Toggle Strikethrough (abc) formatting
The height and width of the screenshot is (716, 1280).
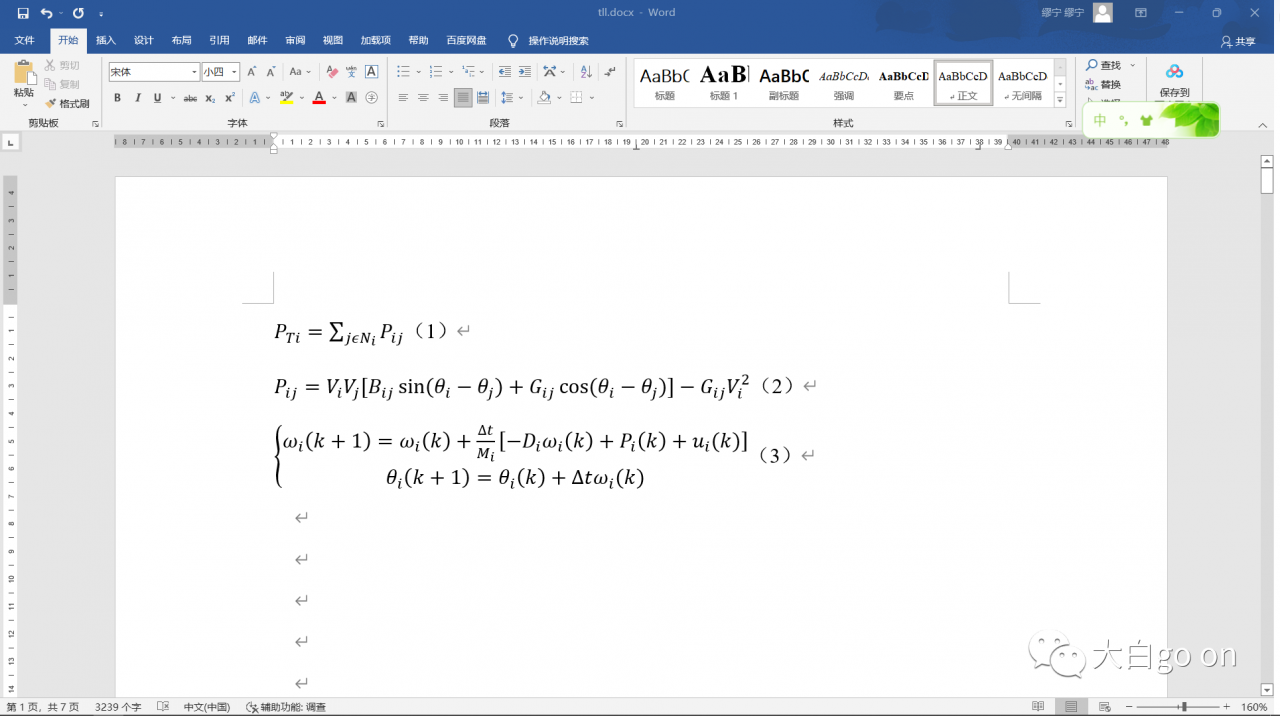[x=190, y=98]
